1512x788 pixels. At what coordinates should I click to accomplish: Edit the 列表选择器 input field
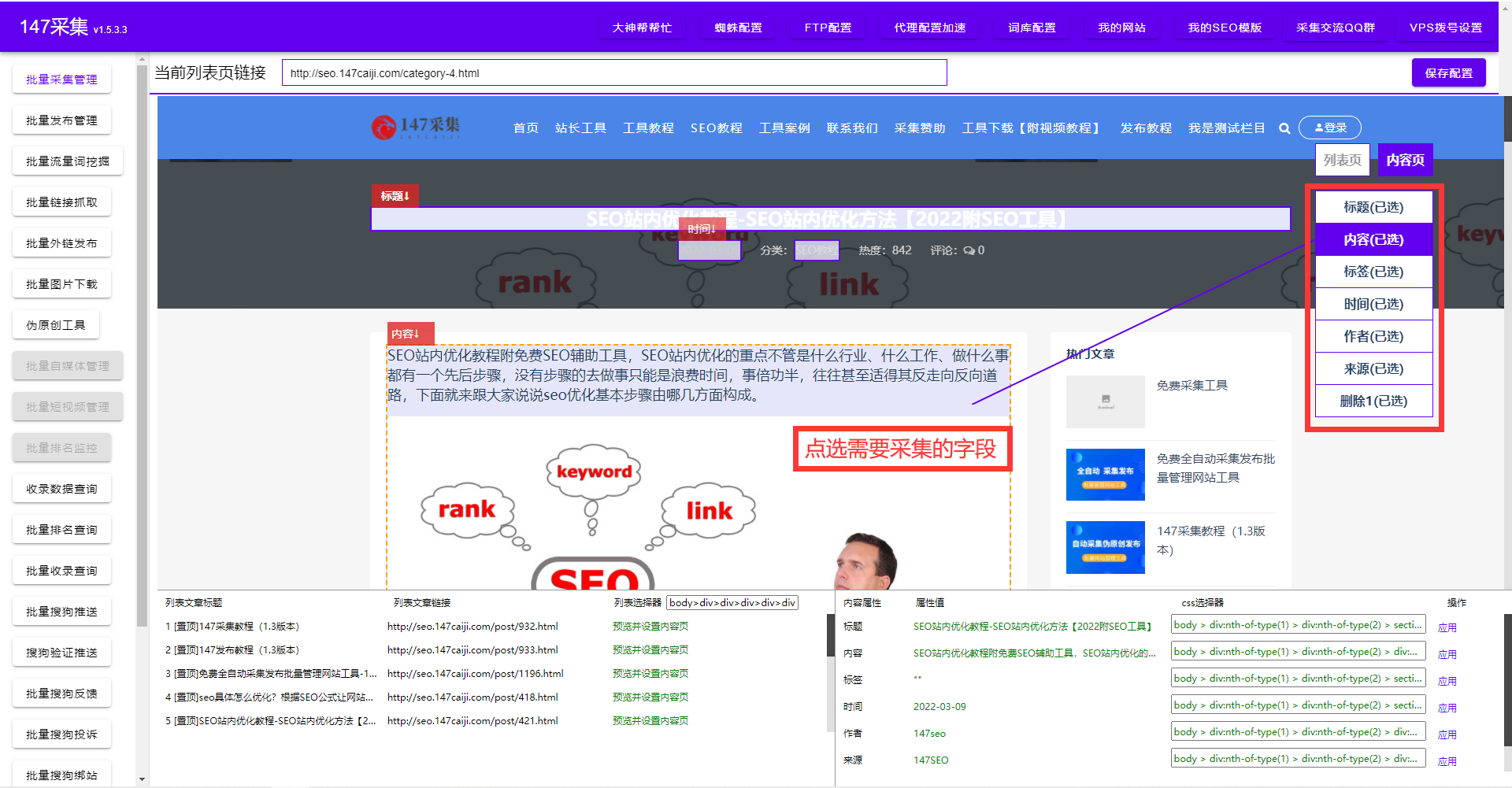pos(732,602)
